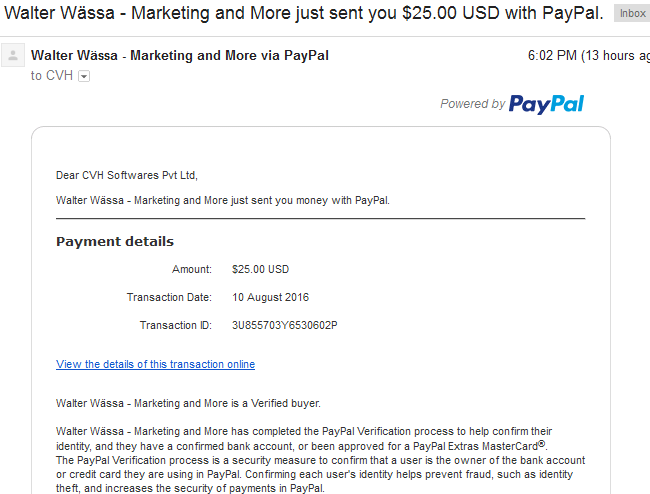
Task: Click the PayPal Extras MasterCard text
Action: click(479, 446)
